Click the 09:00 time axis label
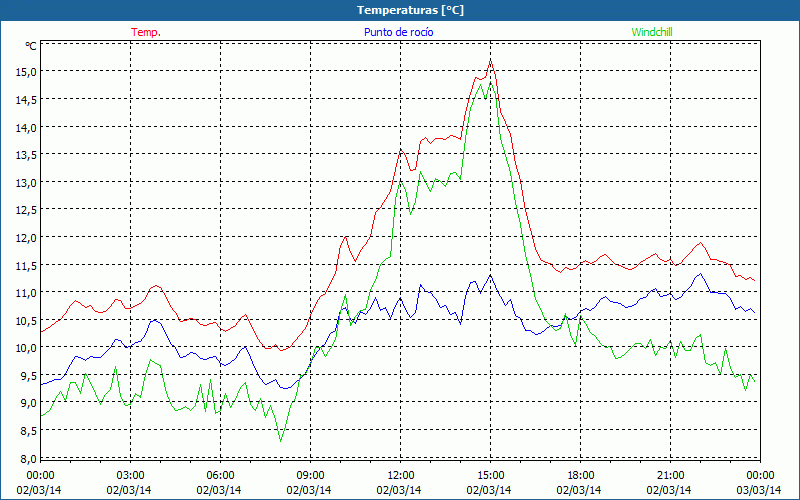Viewport: 800px width, 500px height. click(310, 476)
